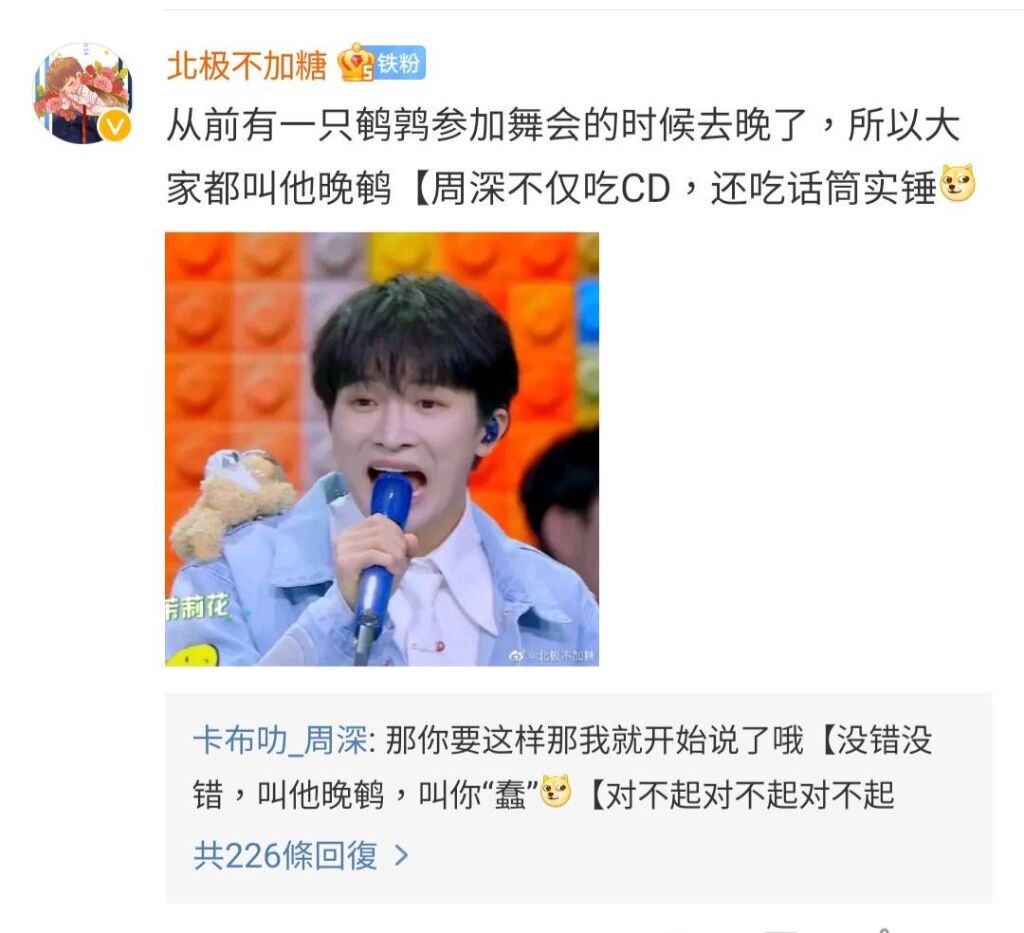Open the 卡布叻_周深 commenter profile link
This screenshot has width=1024, height=933.
pyautogui.click(x=279, y=740)
